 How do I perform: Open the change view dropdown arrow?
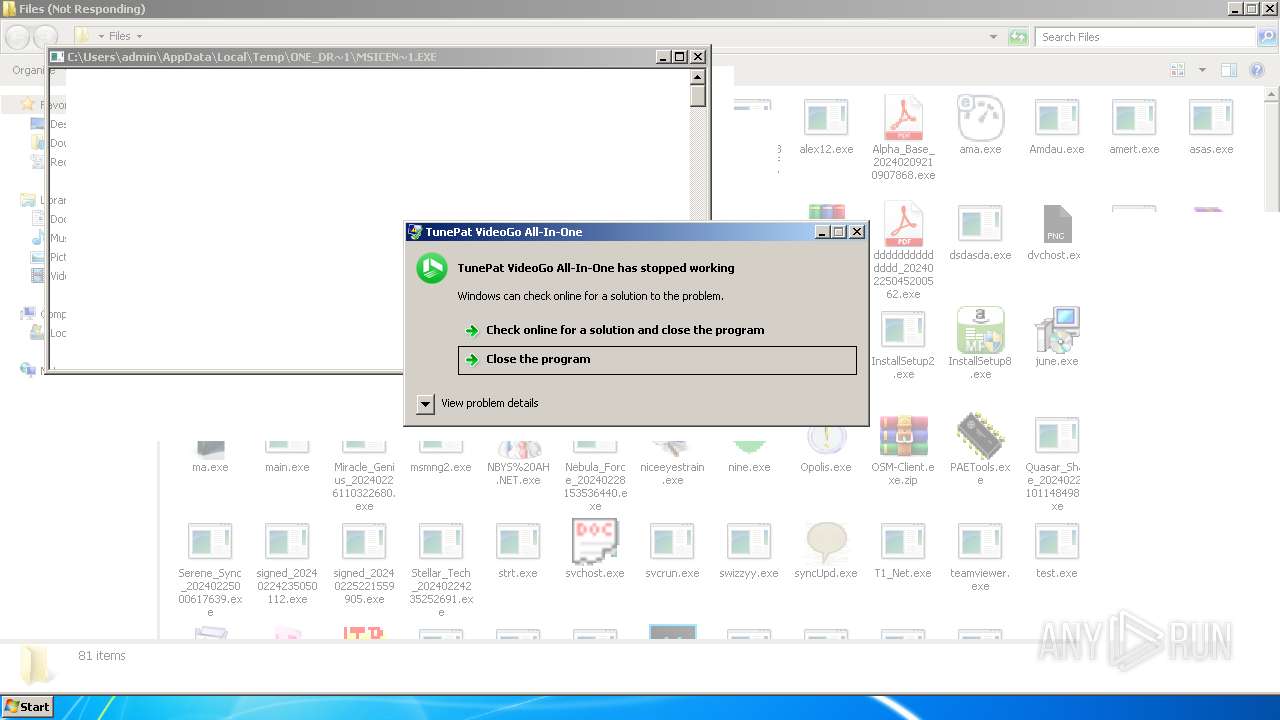[1202, 70]
